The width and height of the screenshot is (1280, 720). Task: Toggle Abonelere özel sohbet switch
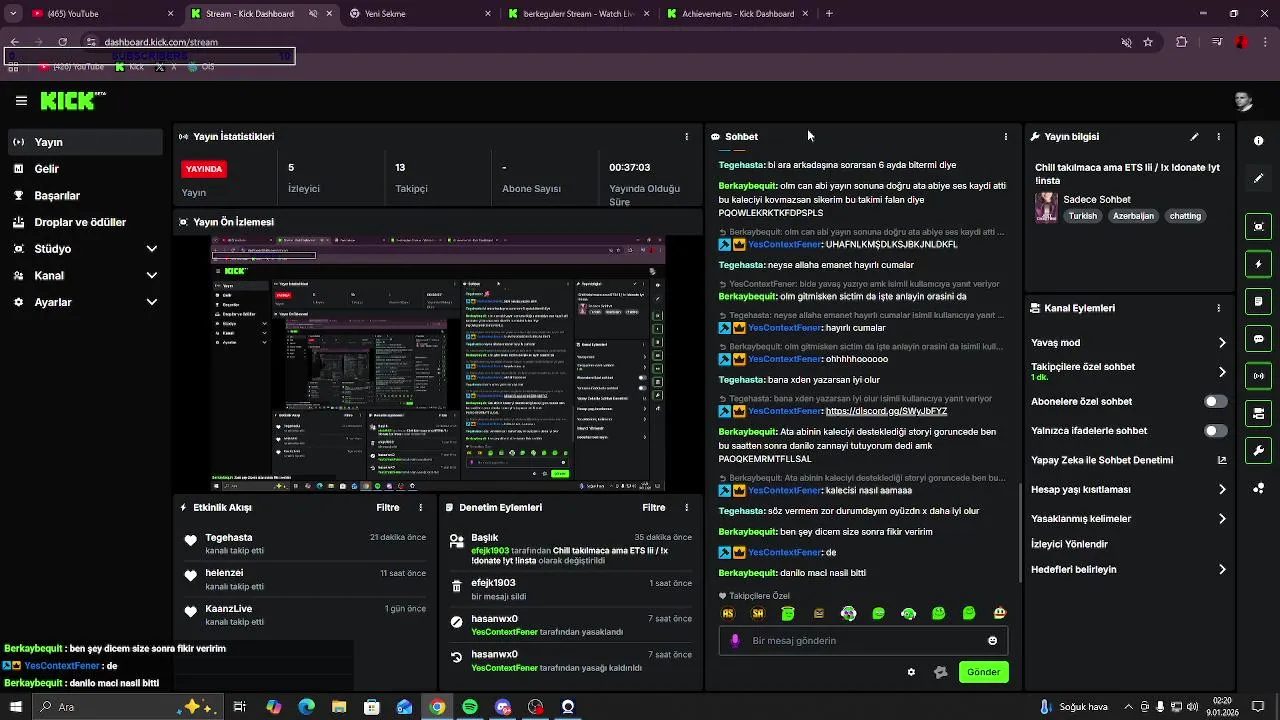pos(1215,402)
